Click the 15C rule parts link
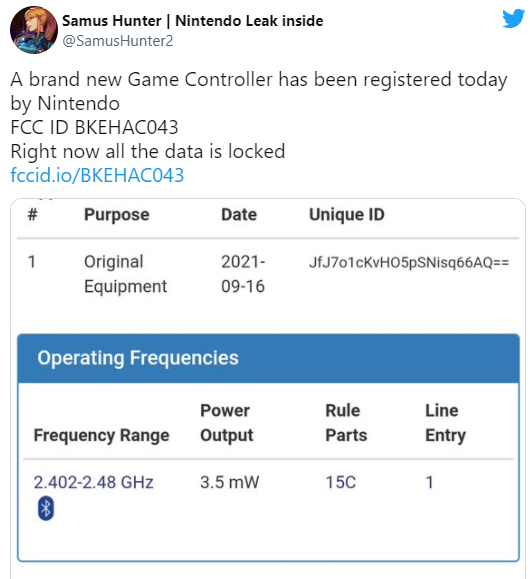The width and height of the screenshot is (530, 579). (x=341, y=482)
